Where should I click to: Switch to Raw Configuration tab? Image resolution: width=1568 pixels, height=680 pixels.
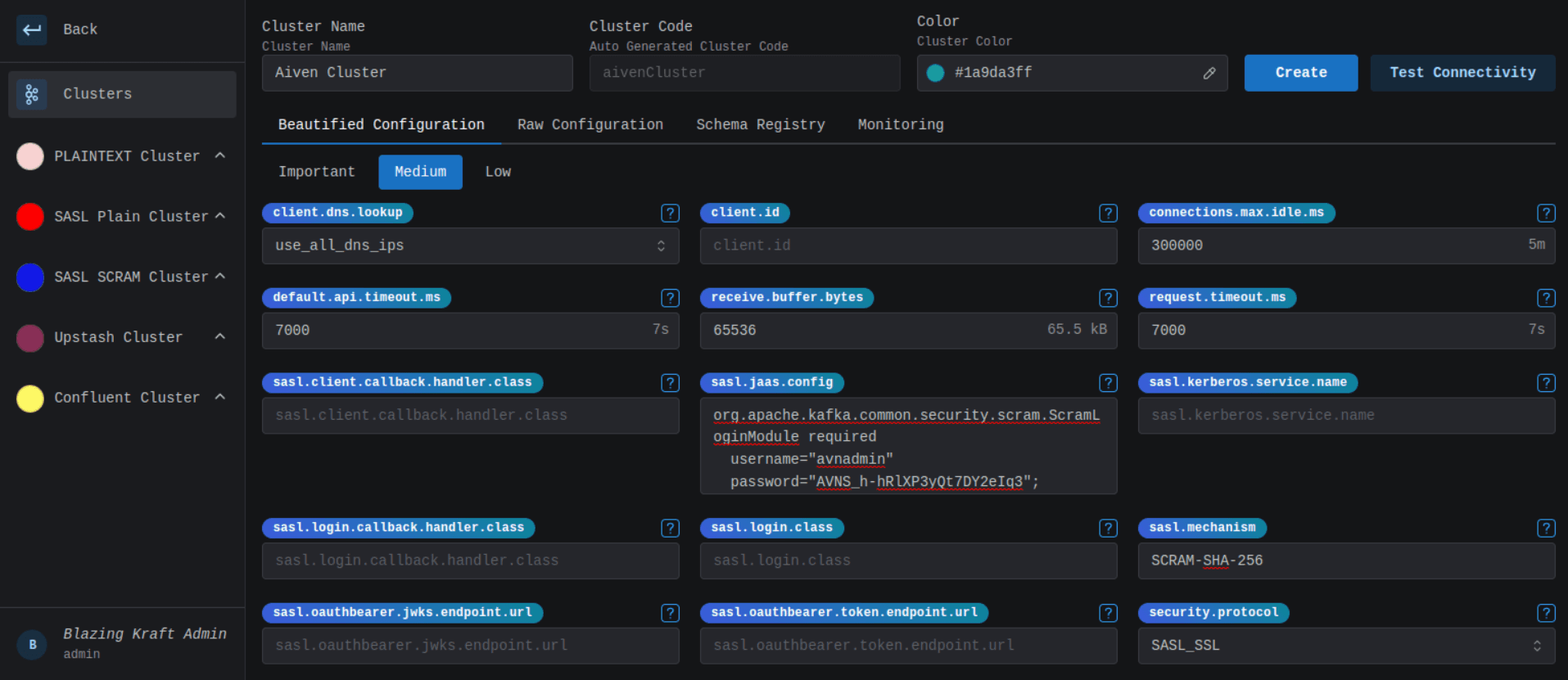click(590, 124)
